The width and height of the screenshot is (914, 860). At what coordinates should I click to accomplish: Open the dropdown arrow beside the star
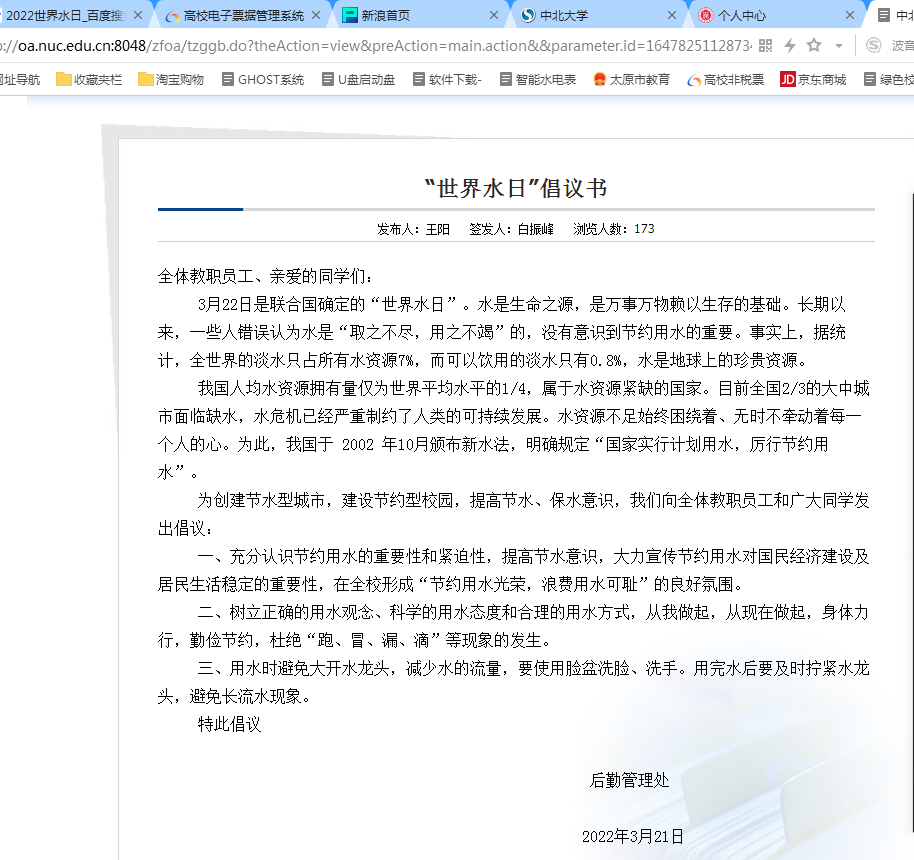[x=838, y=46]
